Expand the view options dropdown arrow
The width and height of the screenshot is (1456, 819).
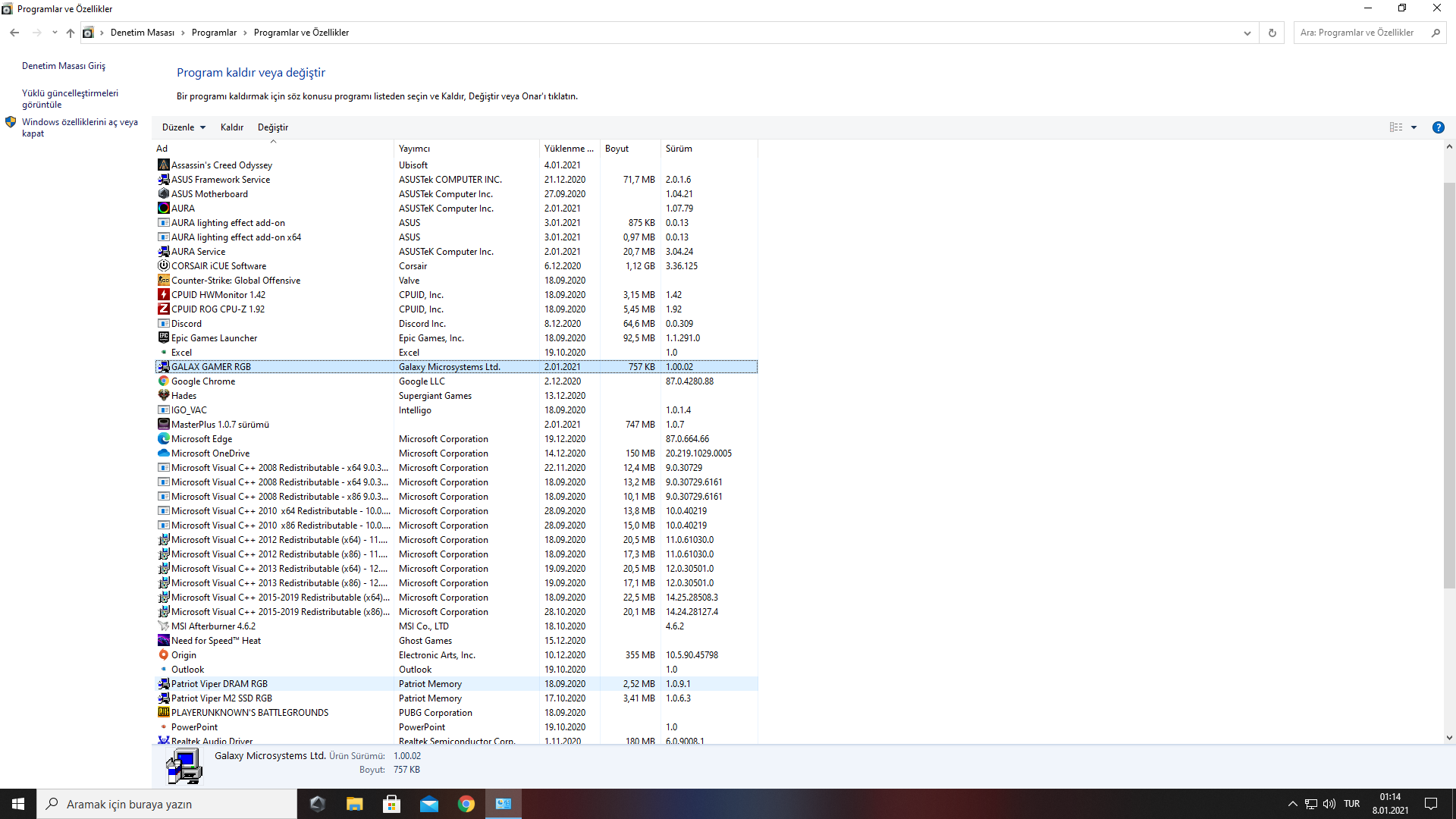point(1414,127)
